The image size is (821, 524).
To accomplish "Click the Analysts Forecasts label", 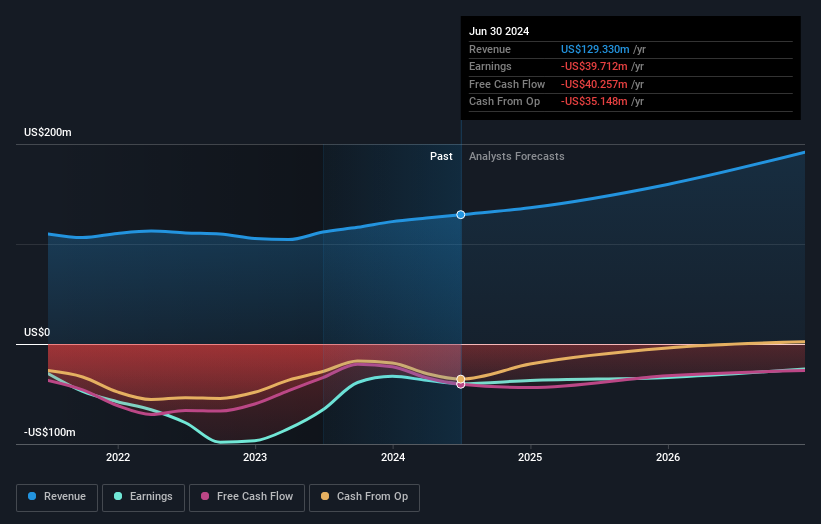I will point(517,156).
